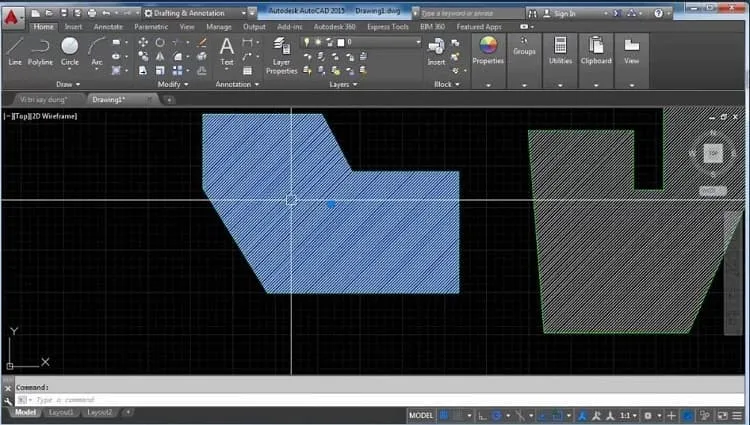The image size is (750, 425).
Task: Click the command line input field
Action: pyautogui.click(x=378, y=400)
